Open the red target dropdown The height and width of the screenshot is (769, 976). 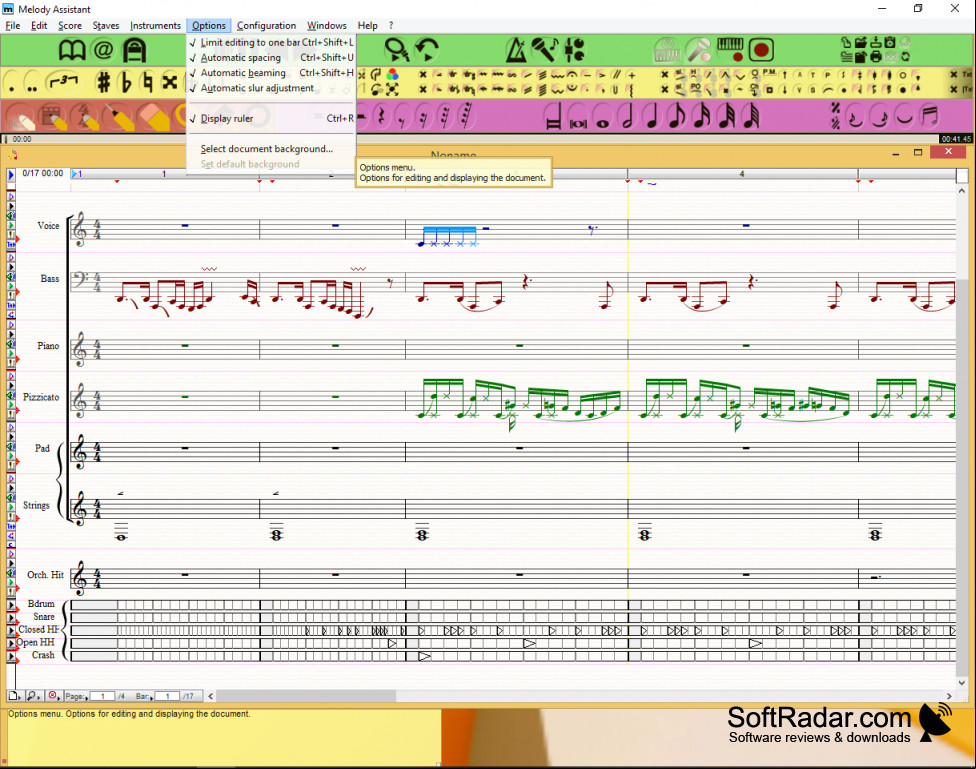point(54,696)
